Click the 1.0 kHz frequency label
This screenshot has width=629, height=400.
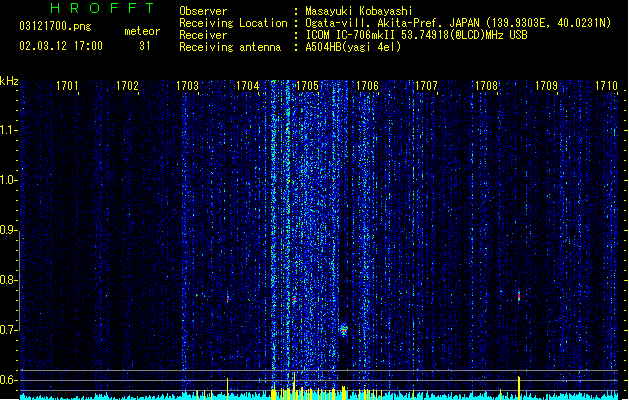tap(8, 180)
